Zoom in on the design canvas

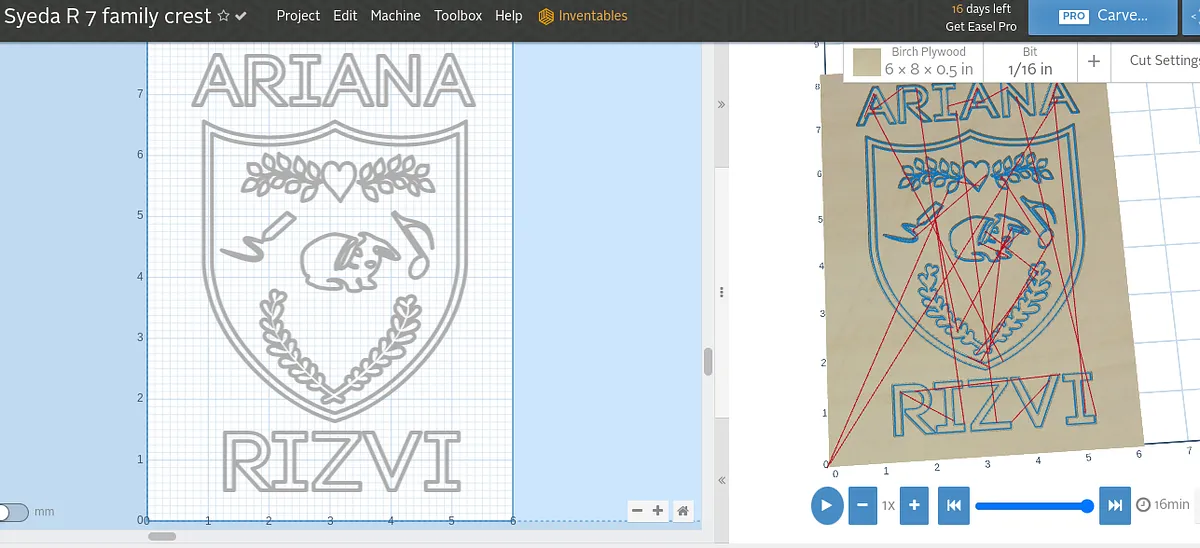(x=658, y=511)
